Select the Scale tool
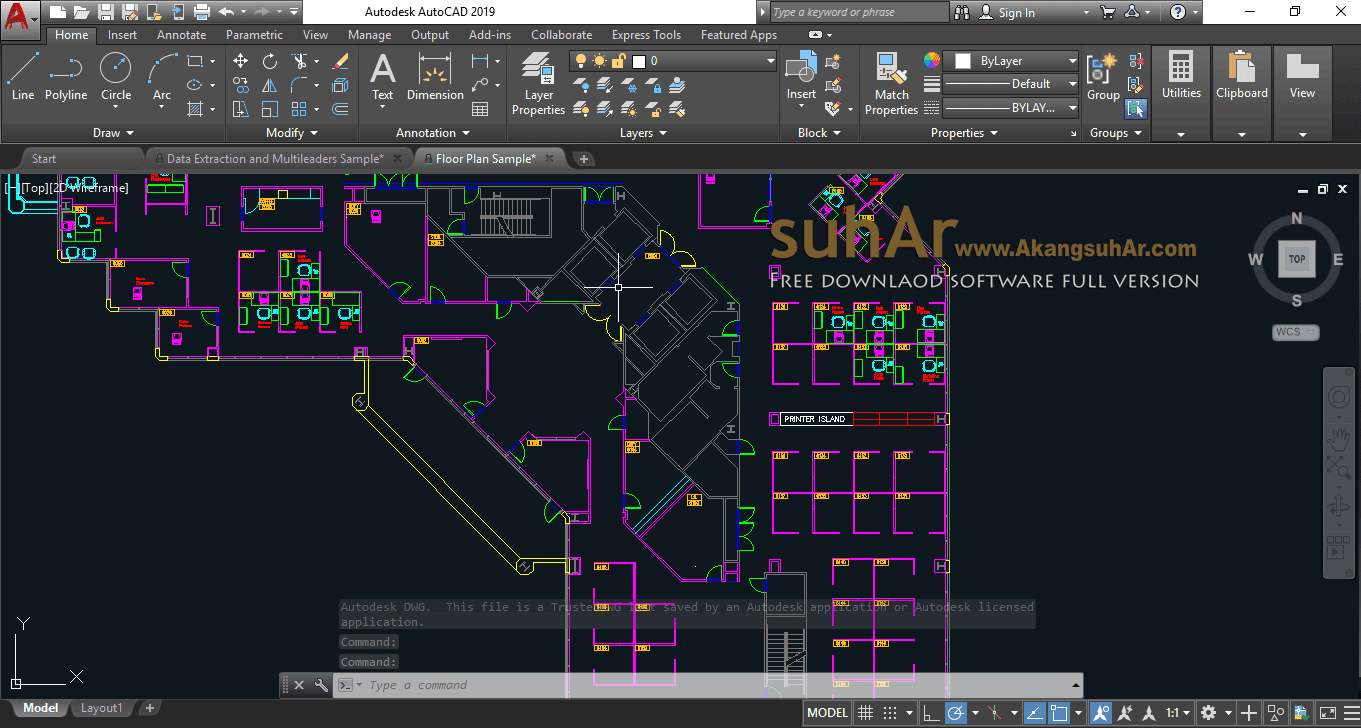Image resolution: width=1361 pixels, height=728 pixels. pos(270,109)
